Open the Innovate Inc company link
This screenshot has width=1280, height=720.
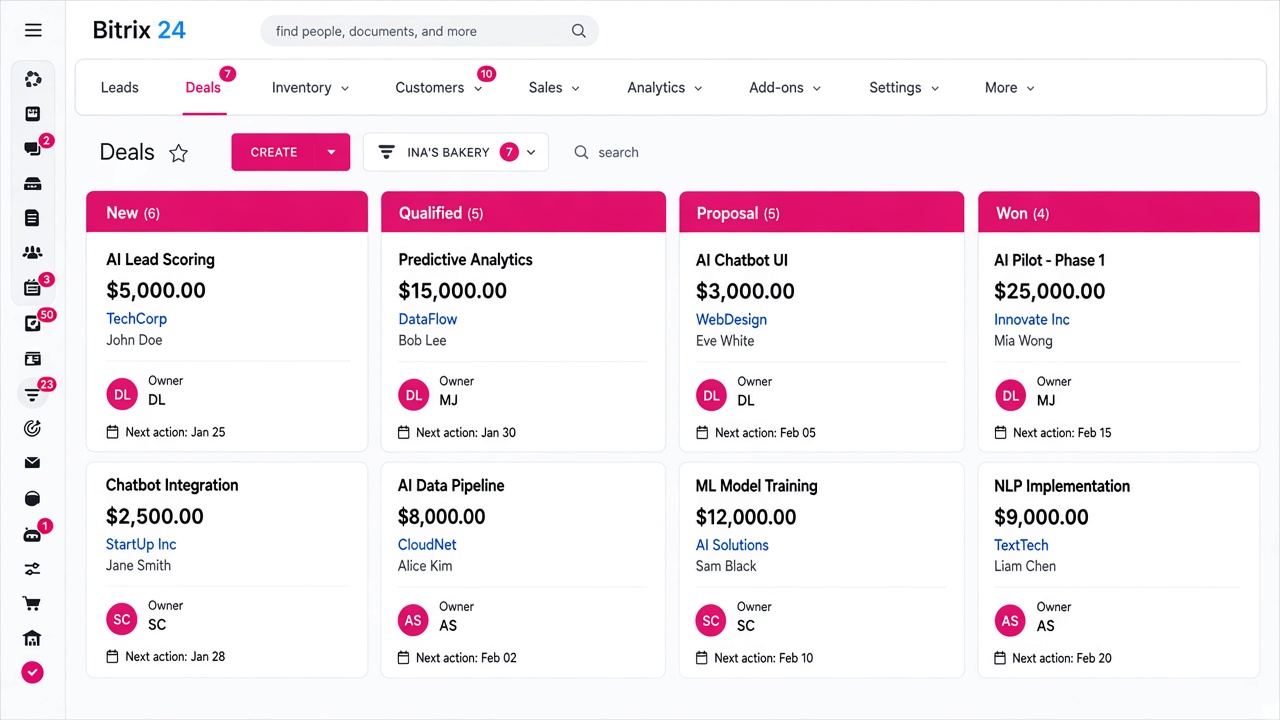tap(1031, 320)
